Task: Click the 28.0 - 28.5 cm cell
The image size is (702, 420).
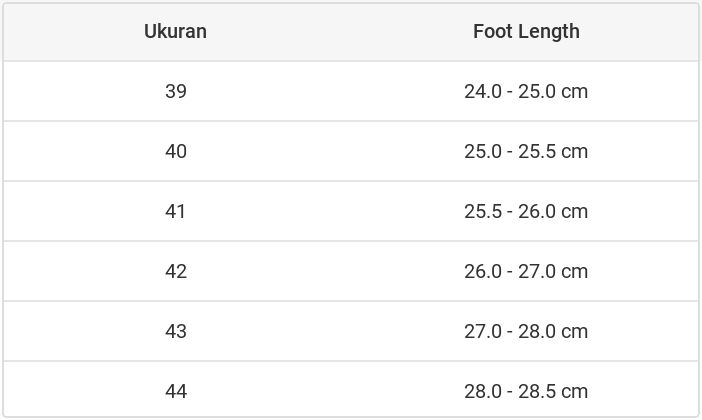Action: 526,391
